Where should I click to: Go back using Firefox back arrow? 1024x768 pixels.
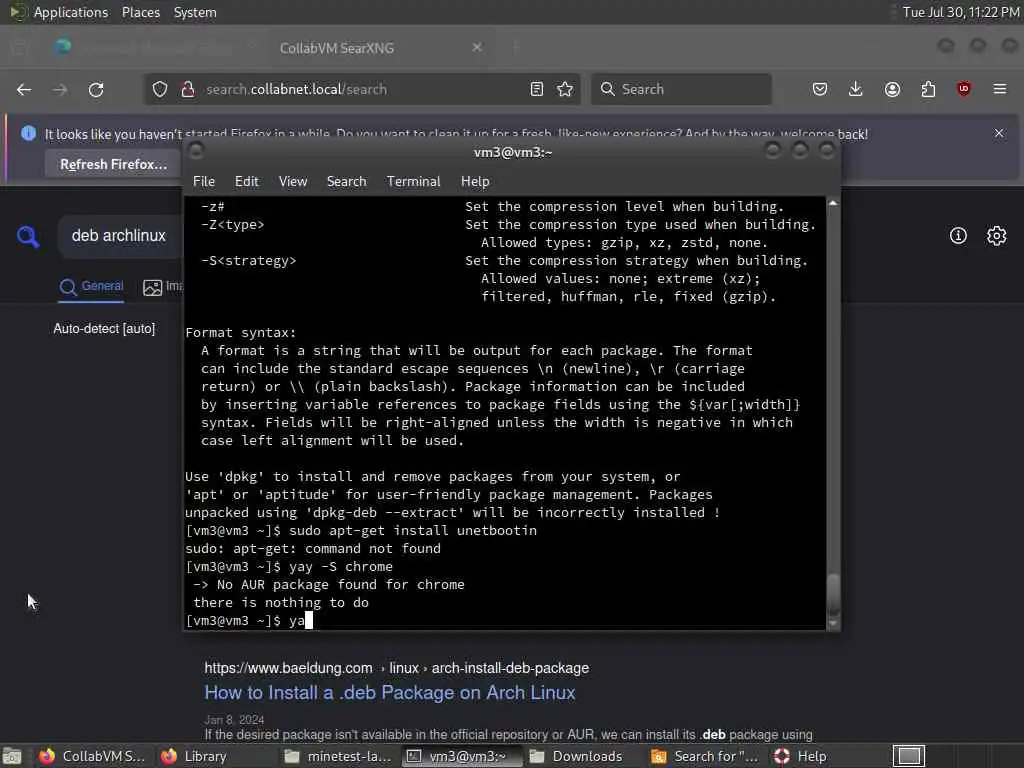click(24, 89)
